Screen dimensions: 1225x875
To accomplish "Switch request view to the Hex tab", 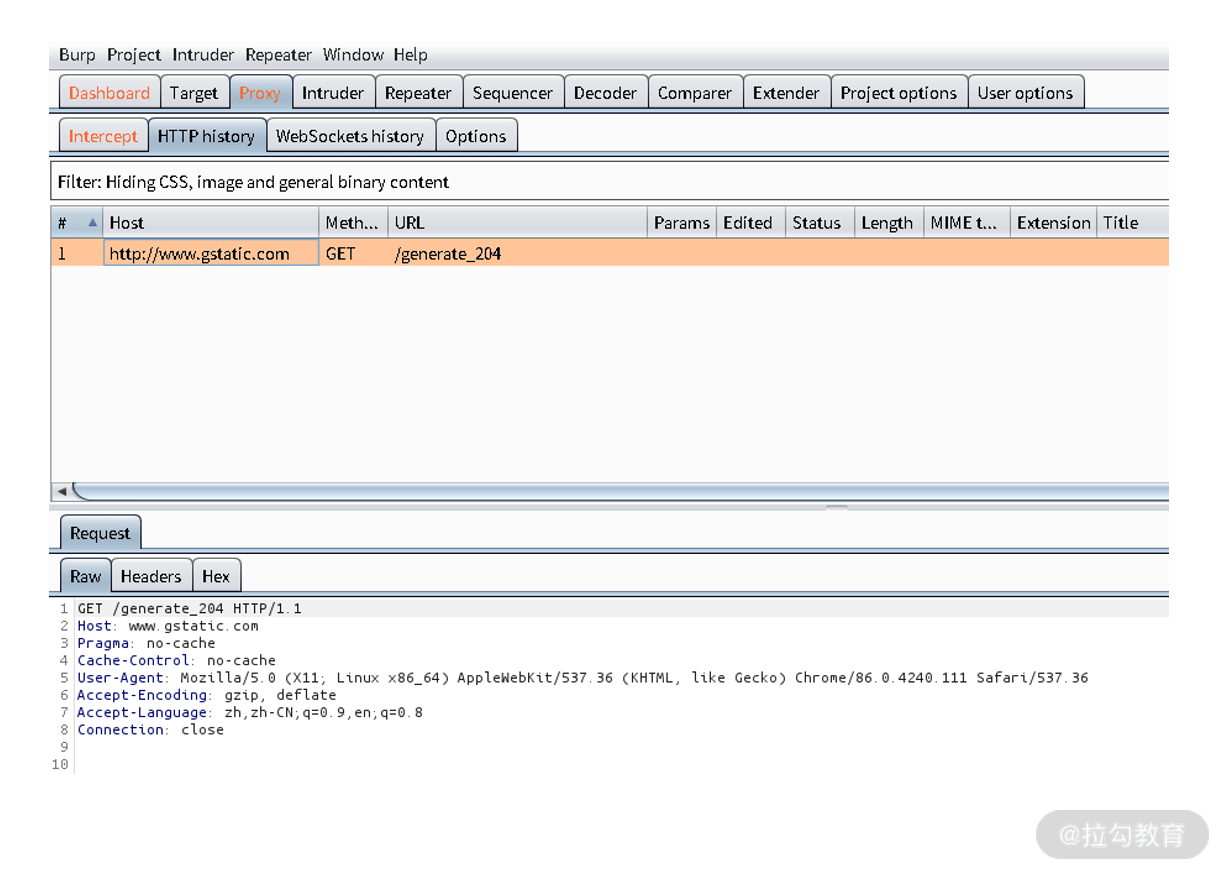I will click(x=216, y=576).
